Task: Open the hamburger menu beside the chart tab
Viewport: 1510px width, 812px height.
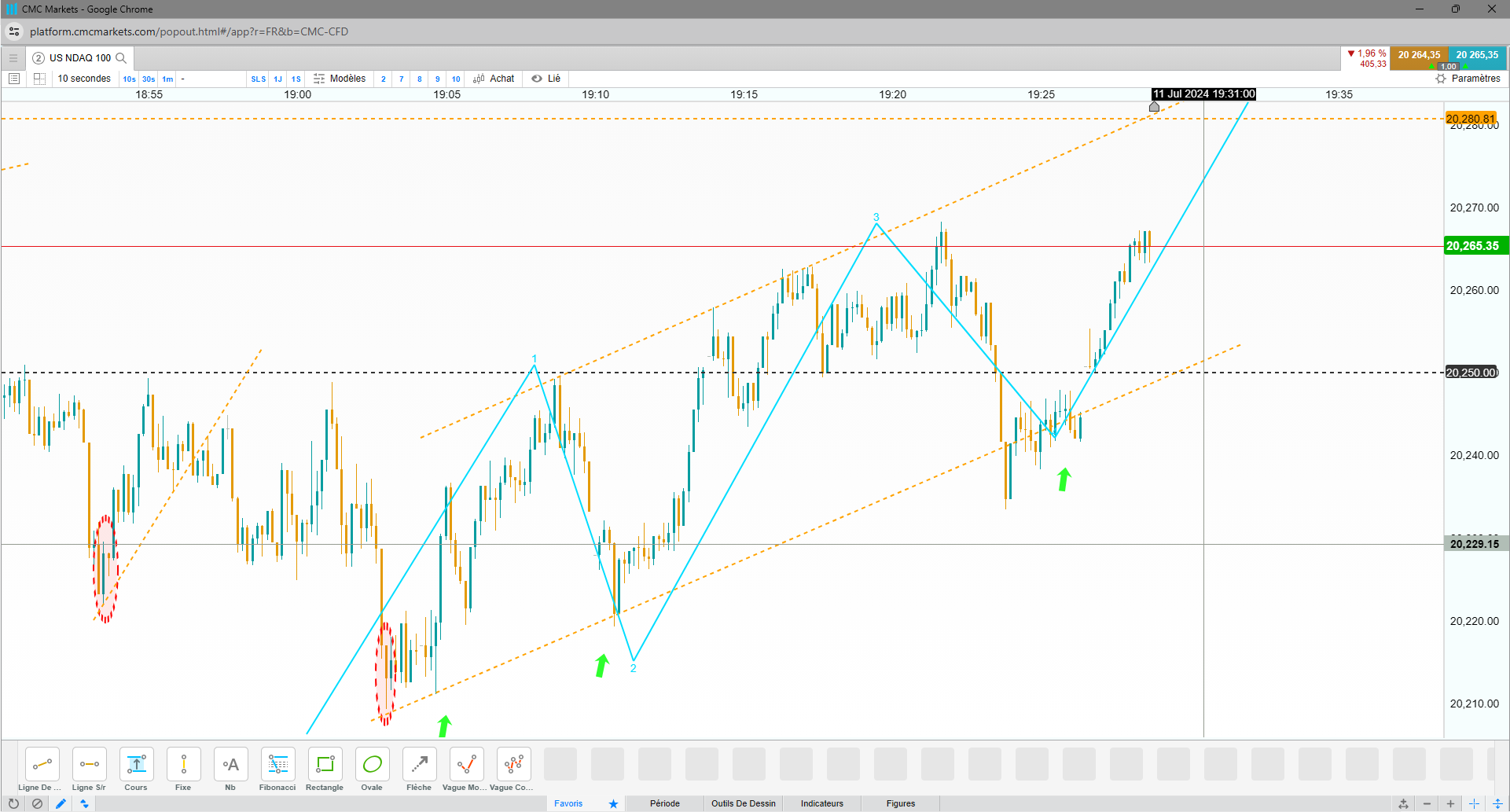Action: [x=13, y=58]
